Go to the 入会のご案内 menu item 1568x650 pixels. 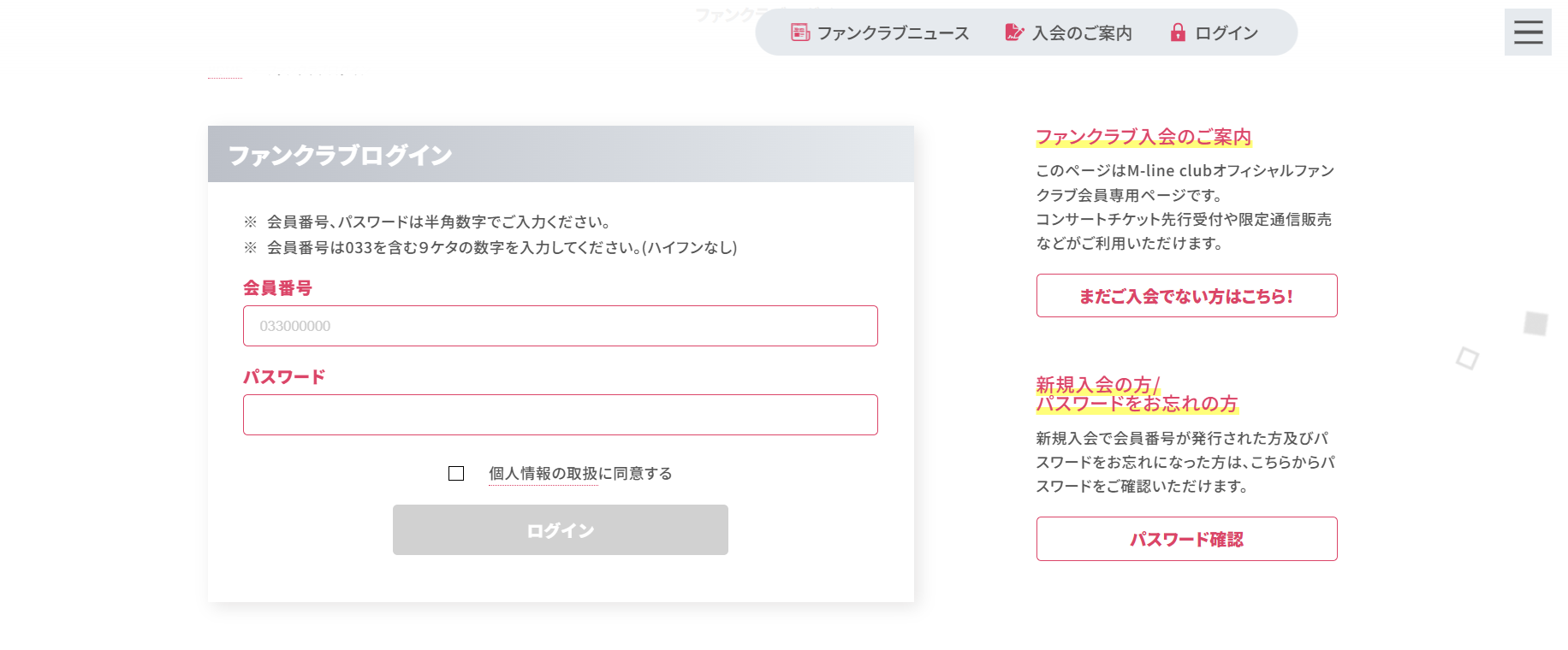tap(1082, 33)
